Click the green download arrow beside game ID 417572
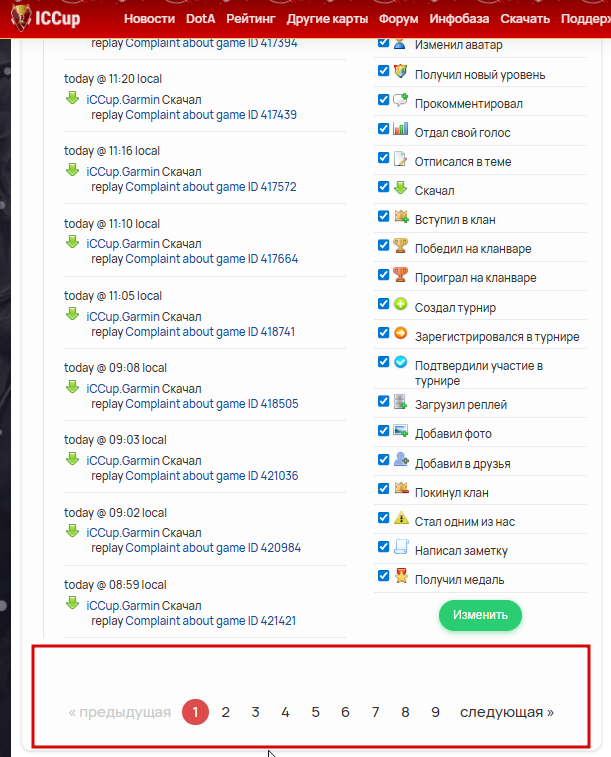Screen dimensions: 611x757 [x=72, y=170]
